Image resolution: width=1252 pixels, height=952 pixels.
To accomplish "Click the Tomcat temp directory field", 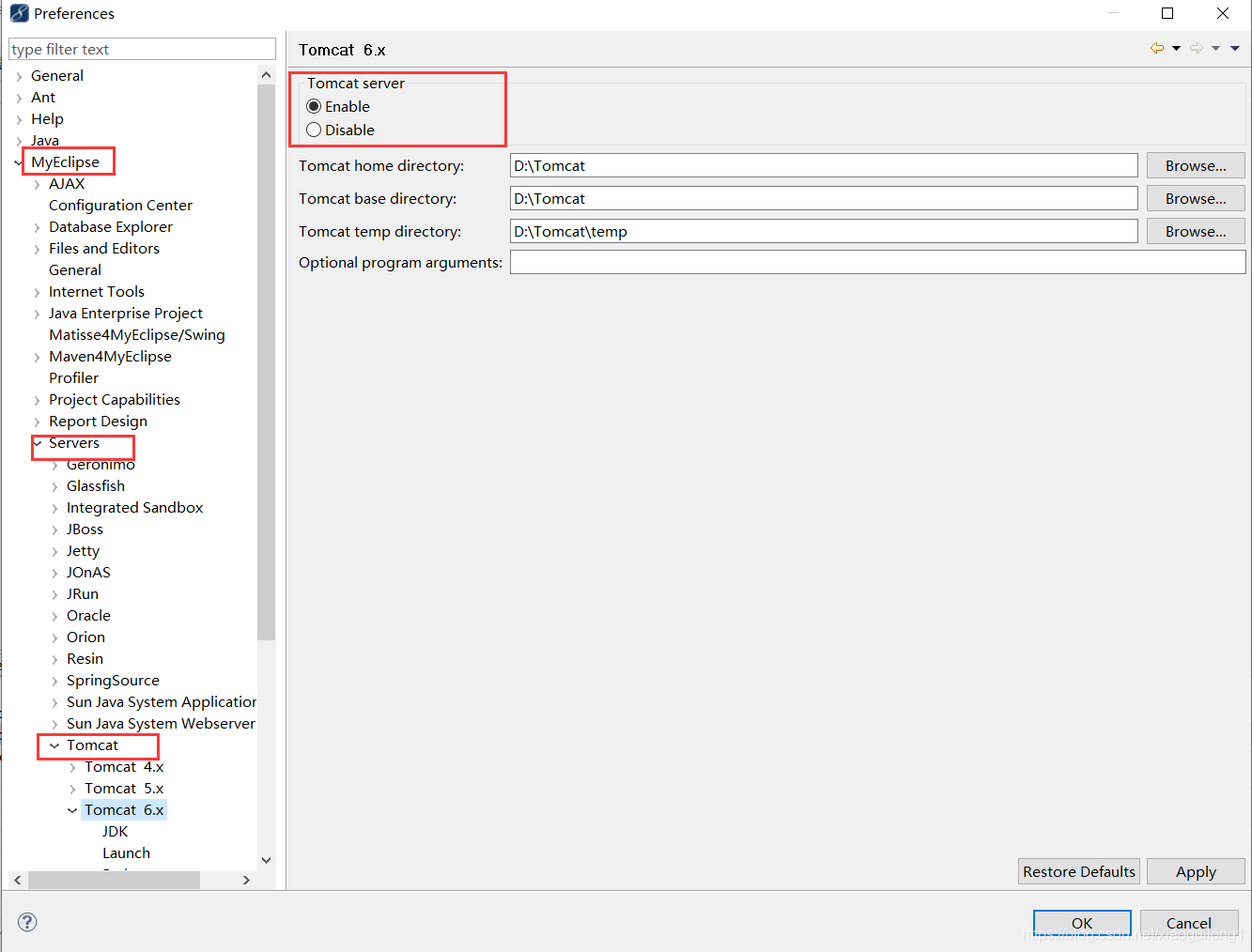I will [824, 231].
